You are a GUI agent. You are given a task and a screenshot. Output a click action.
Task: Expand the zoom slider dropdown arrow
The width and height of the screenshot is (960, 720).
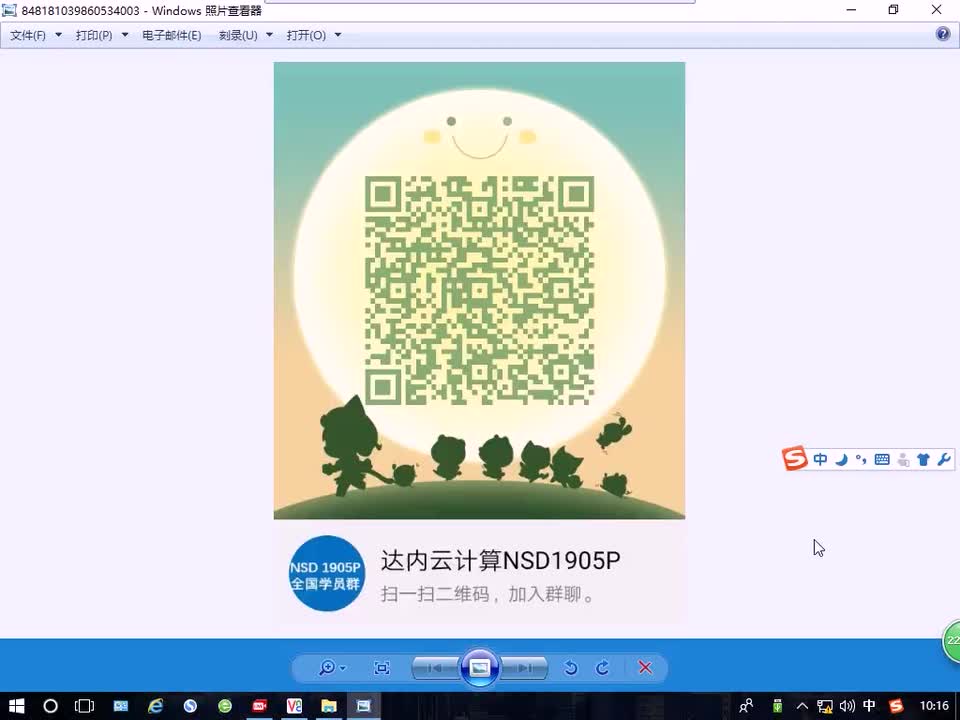click(343, 668)
